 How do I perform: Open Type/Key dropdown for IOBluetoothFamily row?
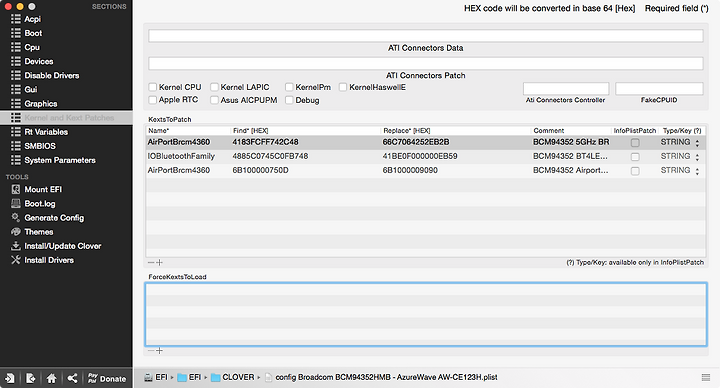tap(697, 157)
